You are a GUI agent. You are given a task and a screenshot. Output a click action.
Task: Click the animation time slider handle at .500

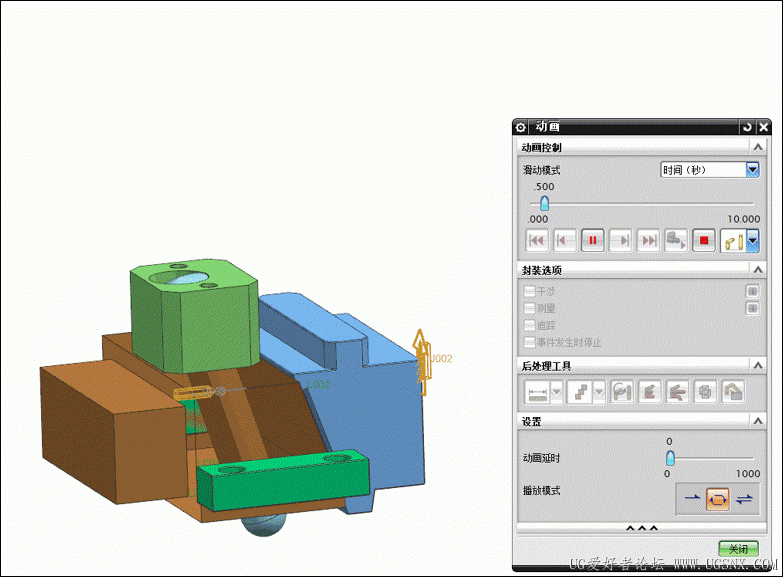(544, 203)
